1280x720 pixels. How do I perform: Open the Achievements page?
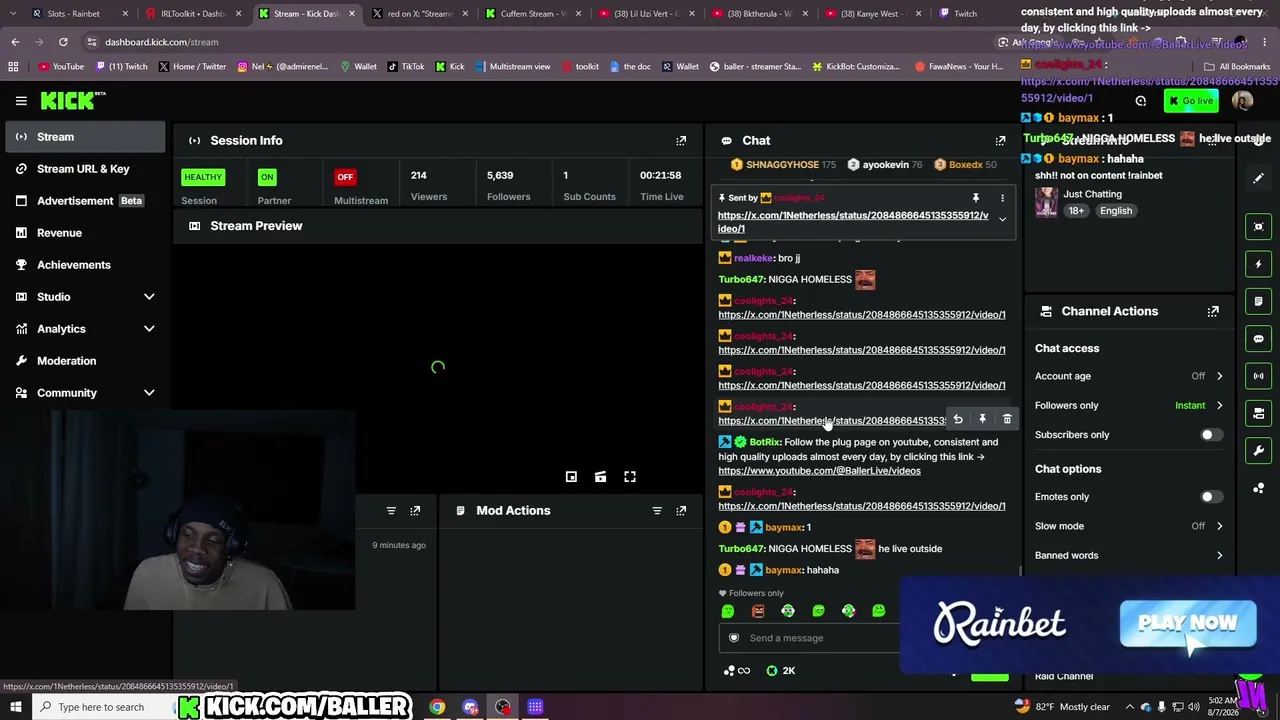pos(85,265)
